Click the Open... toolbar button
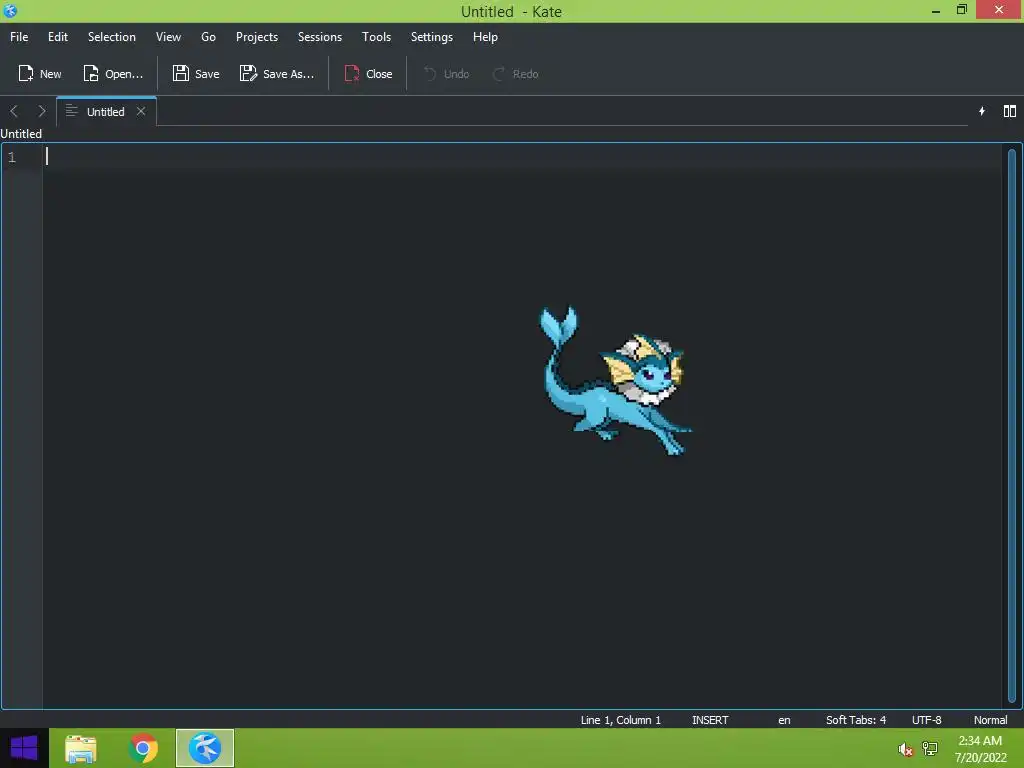The image size is (1024, 768). [x=113, y=74]
